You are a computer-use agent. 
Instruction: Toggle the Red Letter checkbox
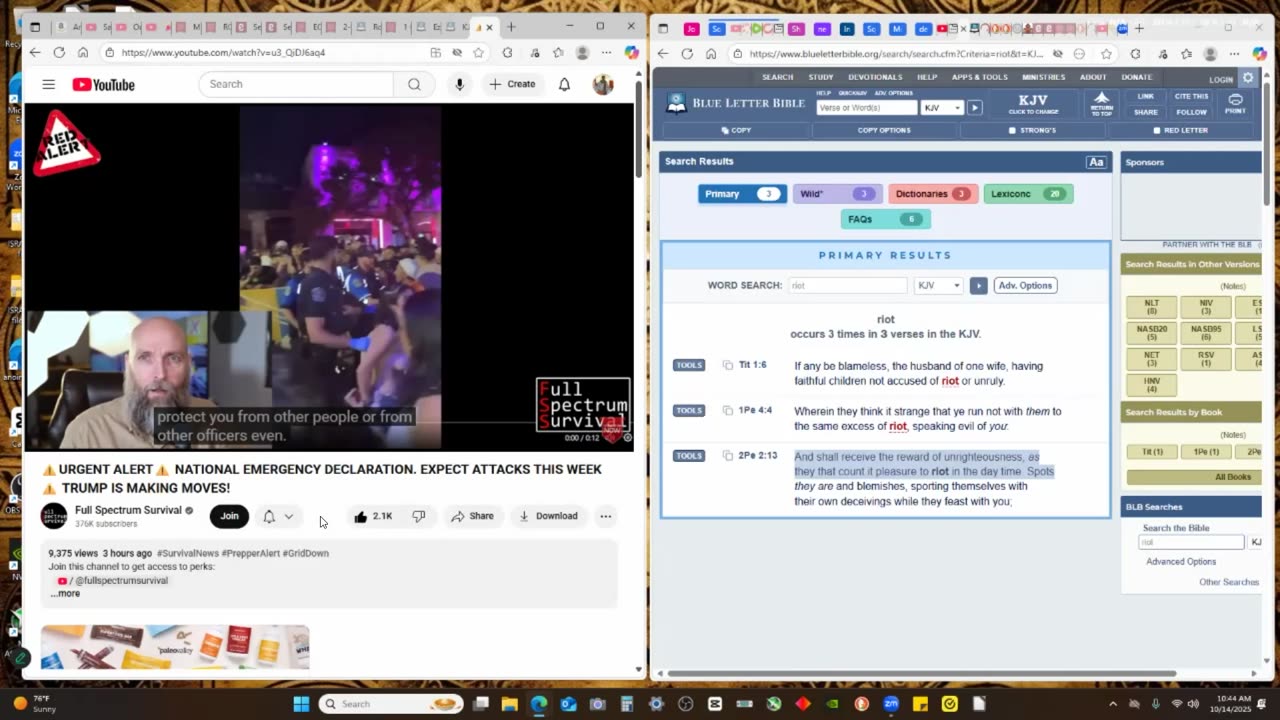1157,131
